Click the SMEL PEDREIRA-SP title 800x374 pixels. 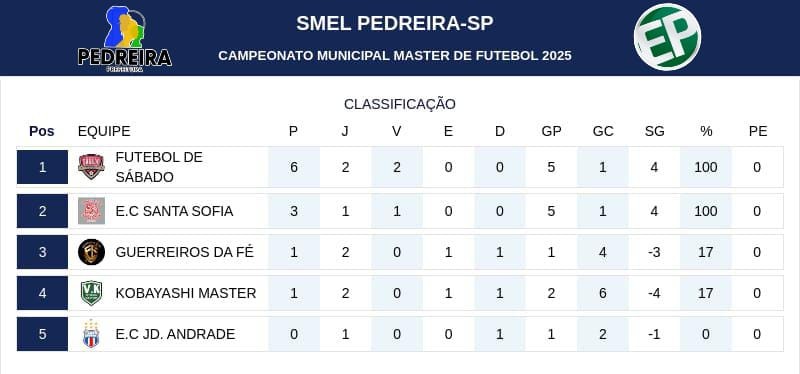coord(395,23)
